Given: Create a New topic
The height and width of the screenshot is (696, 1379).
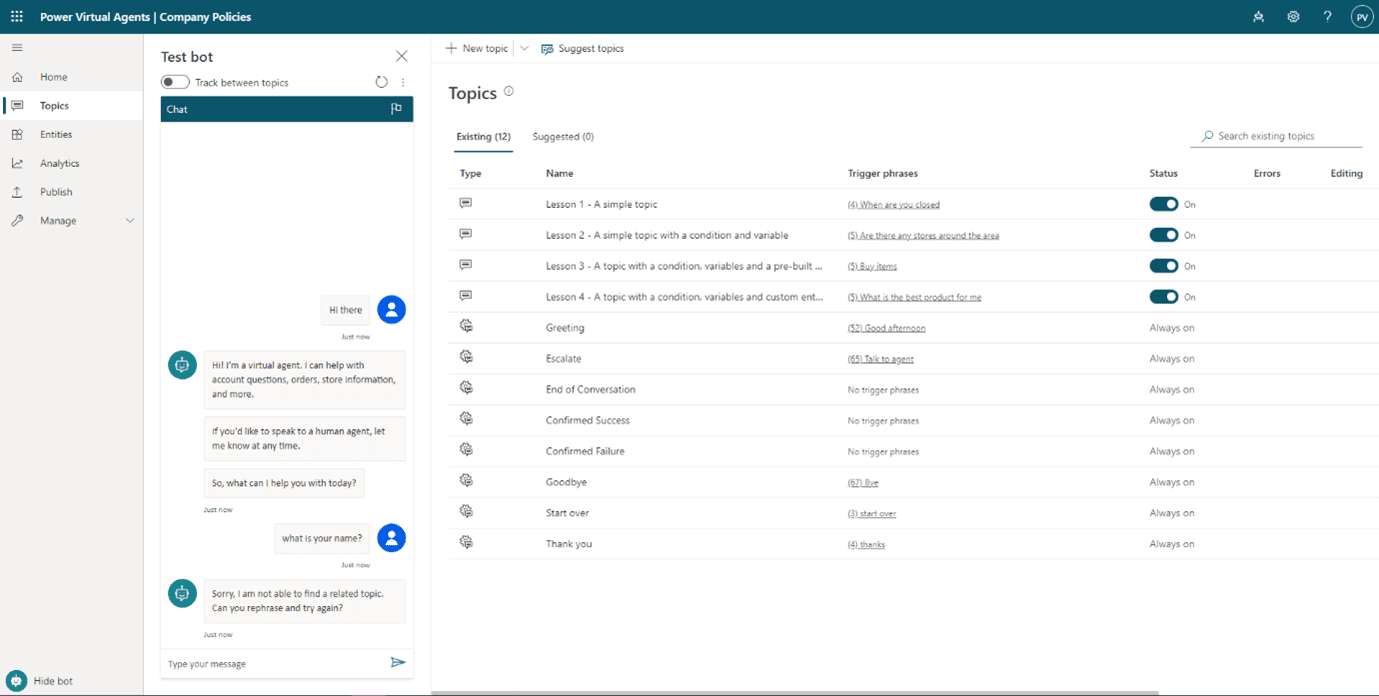Looking at the screenshot, I should click(x=477, y=48).
